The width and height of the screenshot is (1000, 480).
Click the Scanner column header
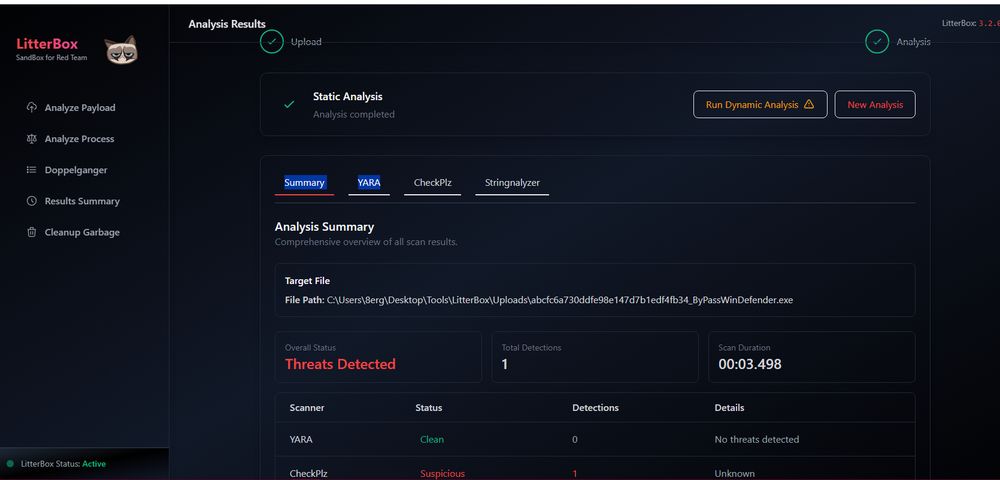coord(307,407)
